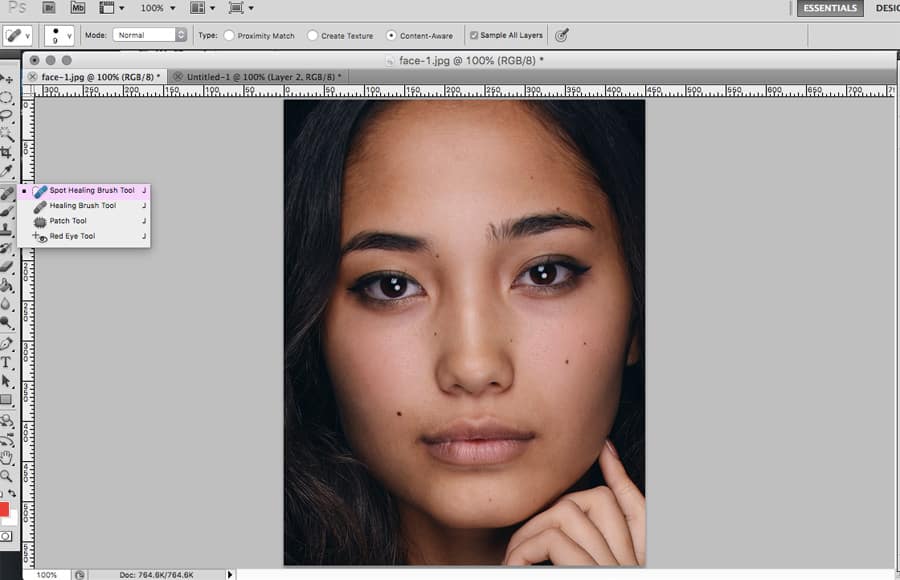This screenshot has height=580, width=900.
Task: Click the Clone Stamp tool
Action: pos(7,229)
